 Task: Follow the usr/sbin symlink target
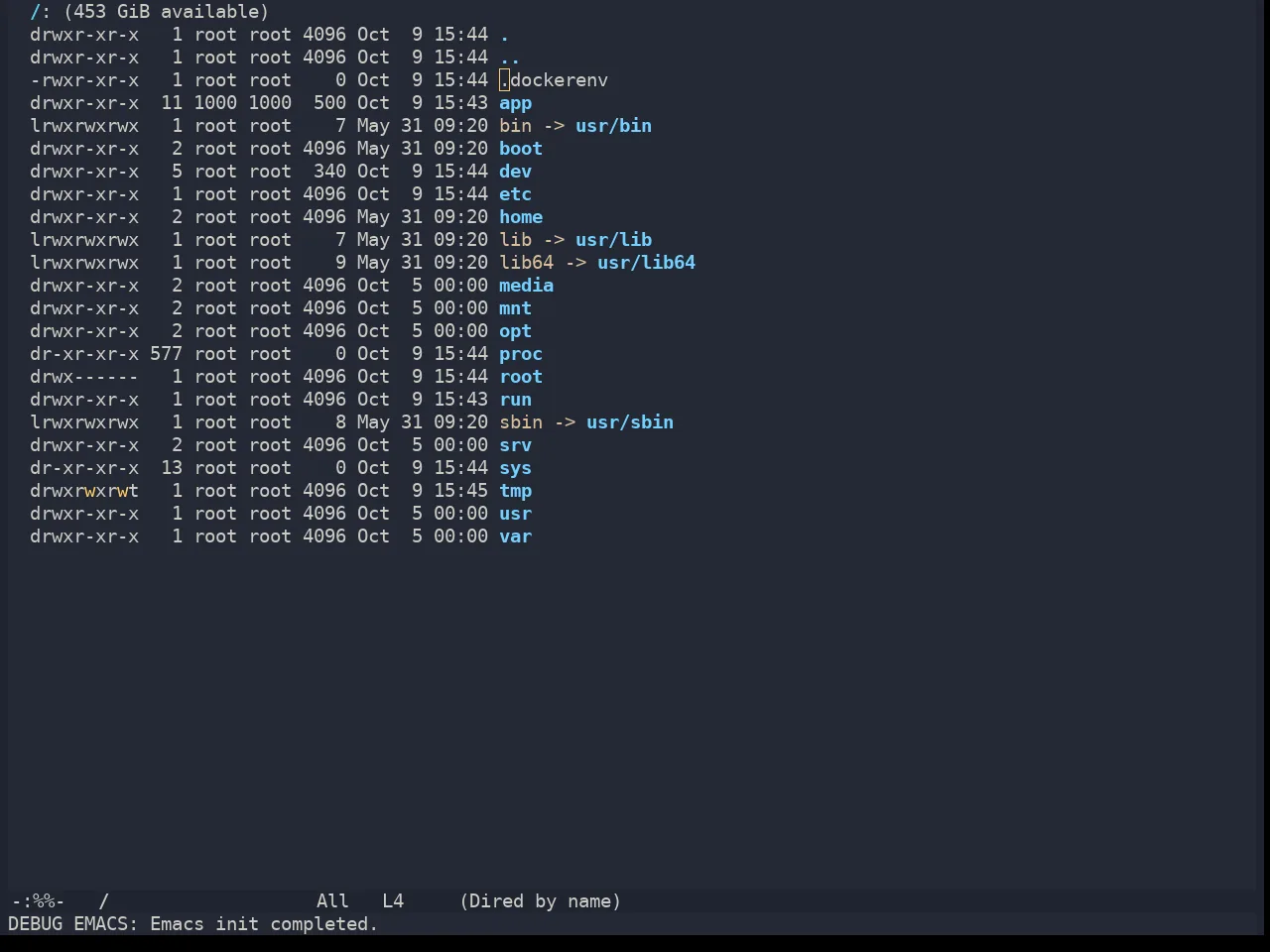coord(630,422)
